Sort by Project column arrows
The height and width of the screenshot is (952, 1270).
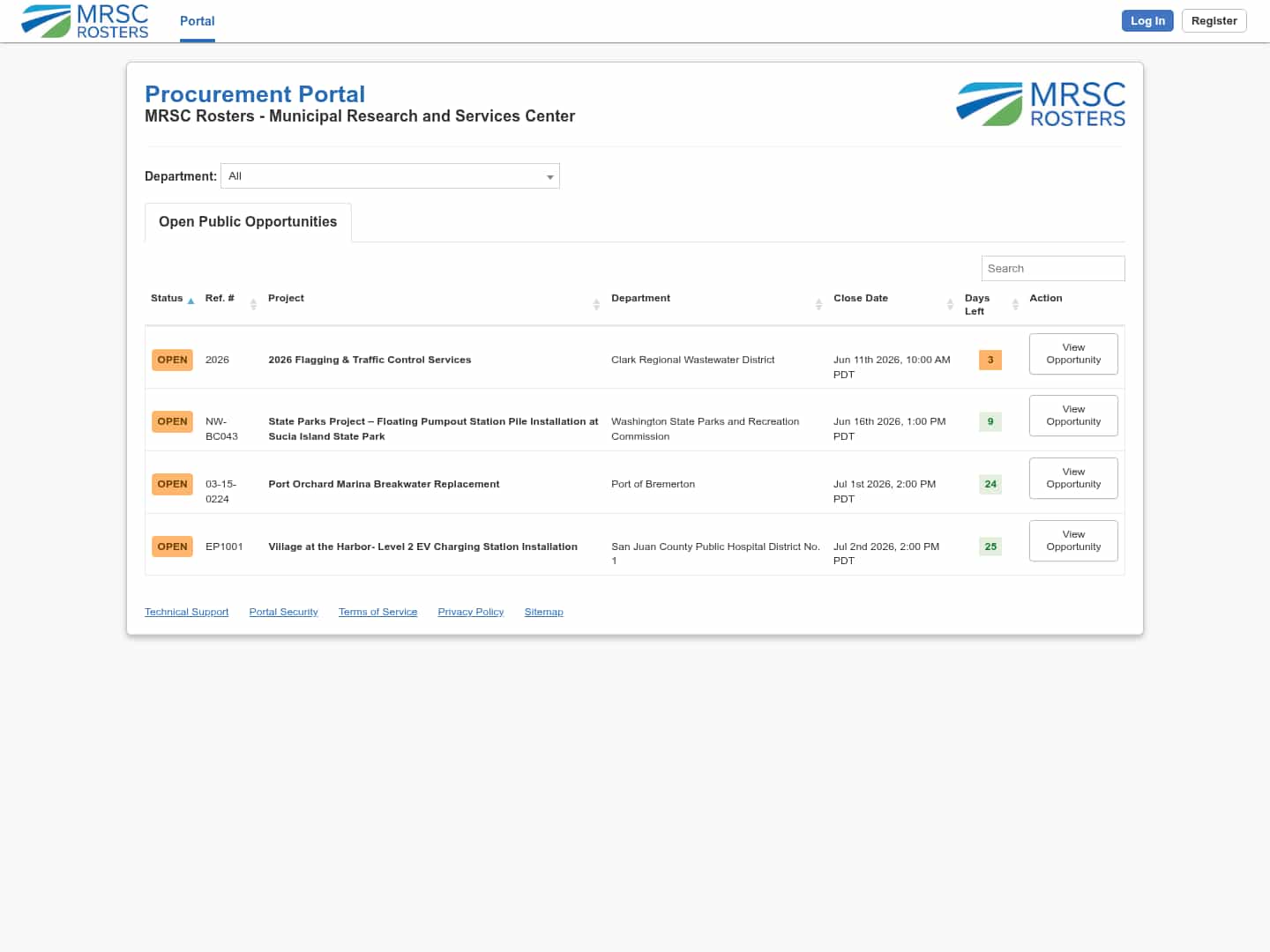click(x=596, y=304)
